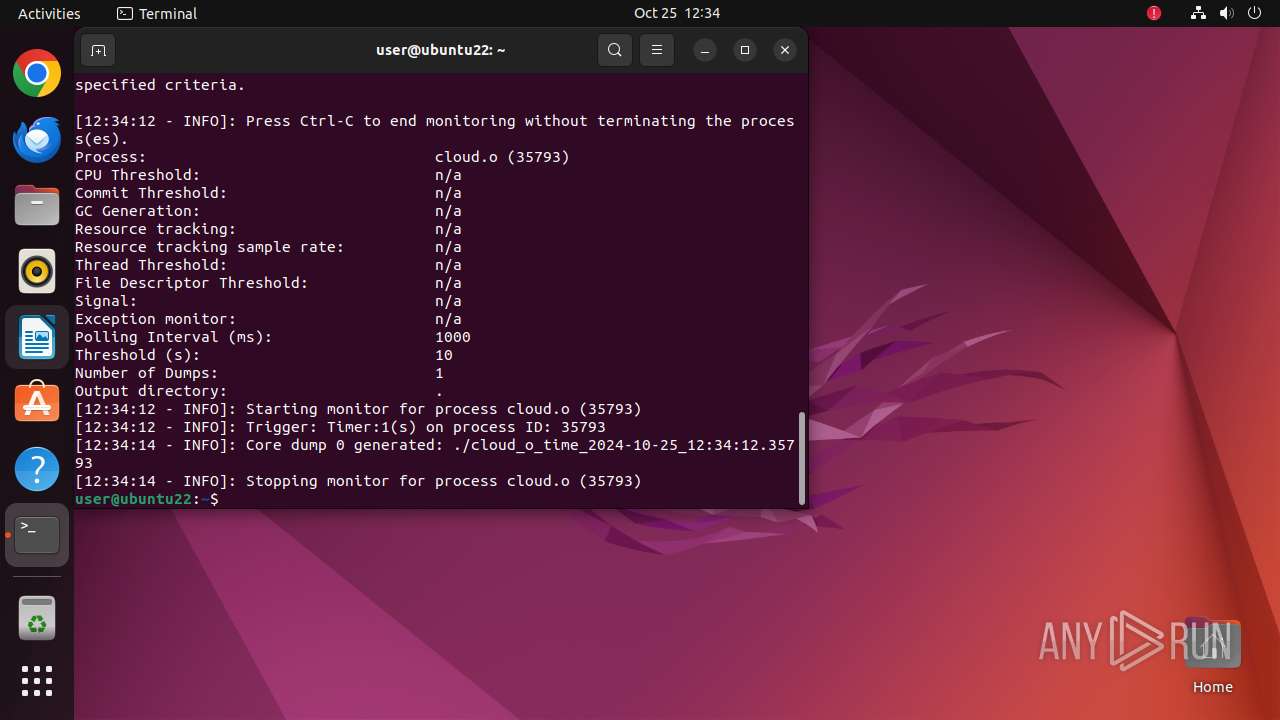The width and height of the screenshot is (1280, 720).
Task: Open a new terminal tab
Action: click(x=98, y=50)
